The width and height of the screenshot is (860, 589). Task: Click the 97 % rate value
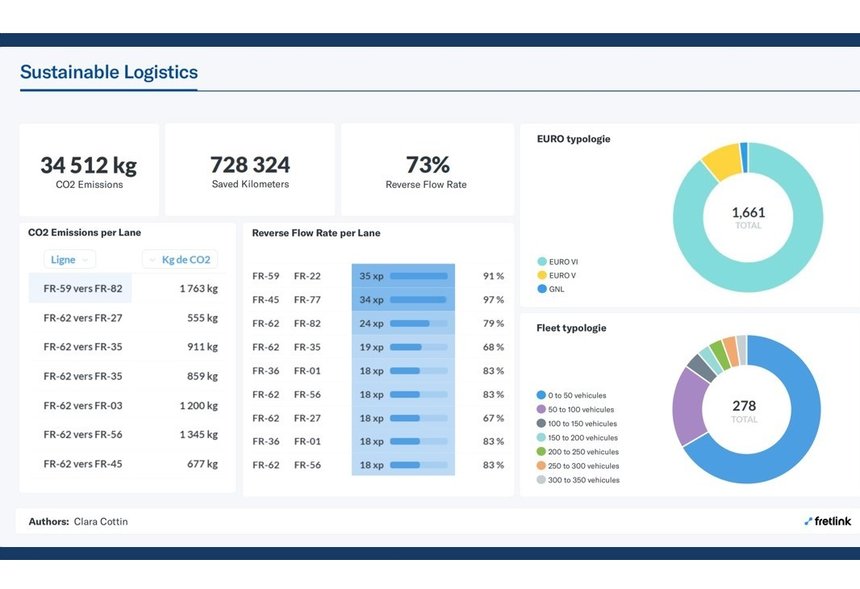coord(493,299)
